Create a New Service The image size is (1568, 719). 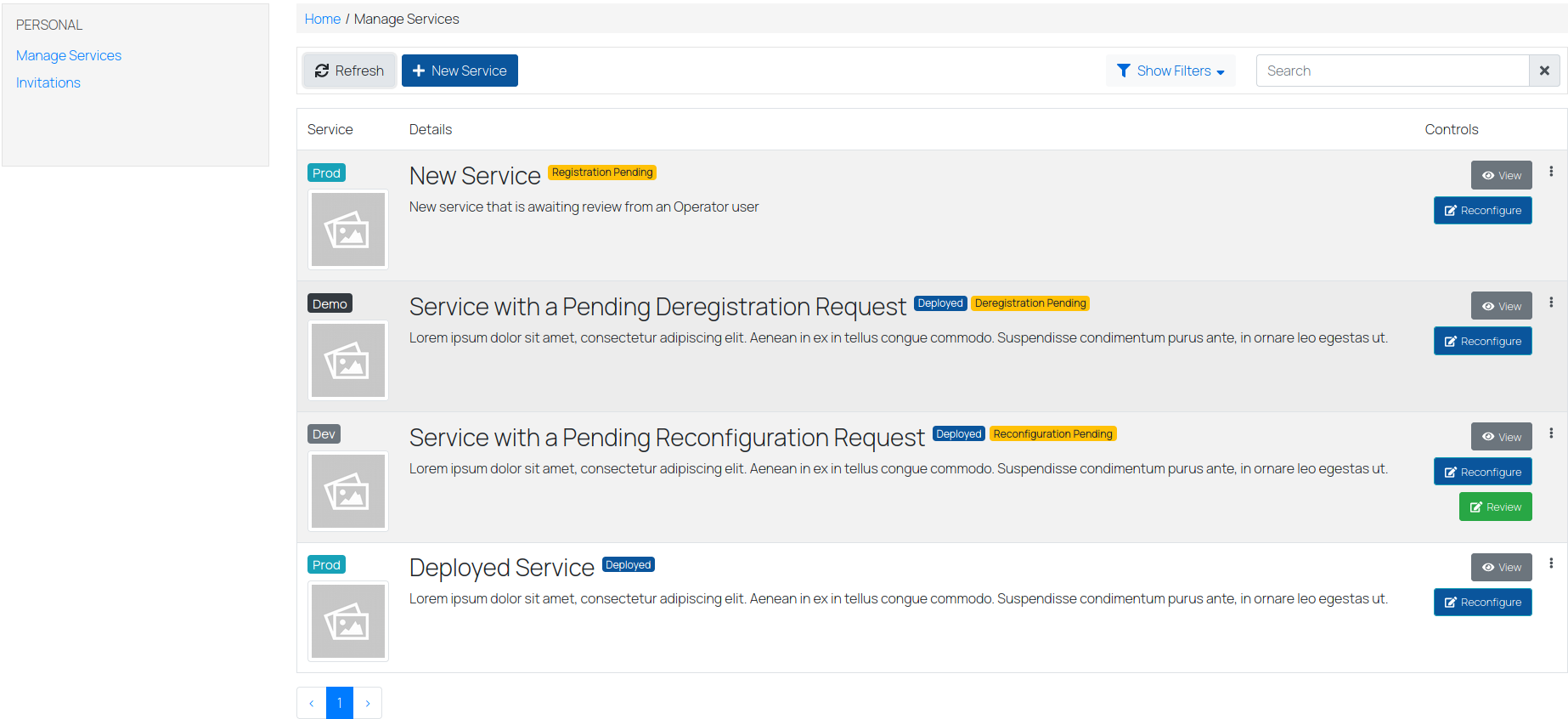tap(460, 71)
